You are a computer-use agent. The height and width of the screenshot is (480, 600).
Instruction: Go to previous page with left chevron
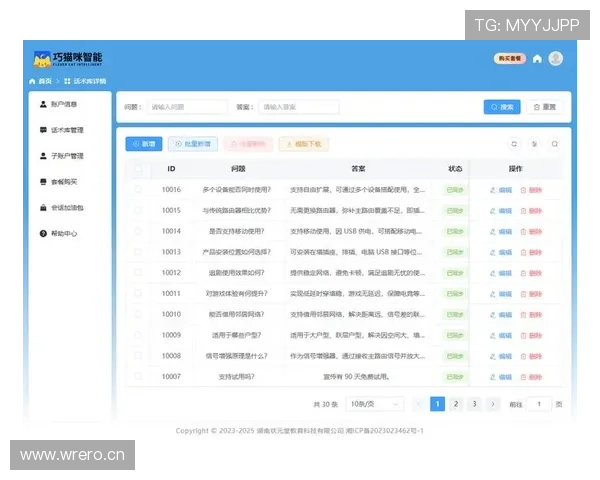click(x=419, y=404)
